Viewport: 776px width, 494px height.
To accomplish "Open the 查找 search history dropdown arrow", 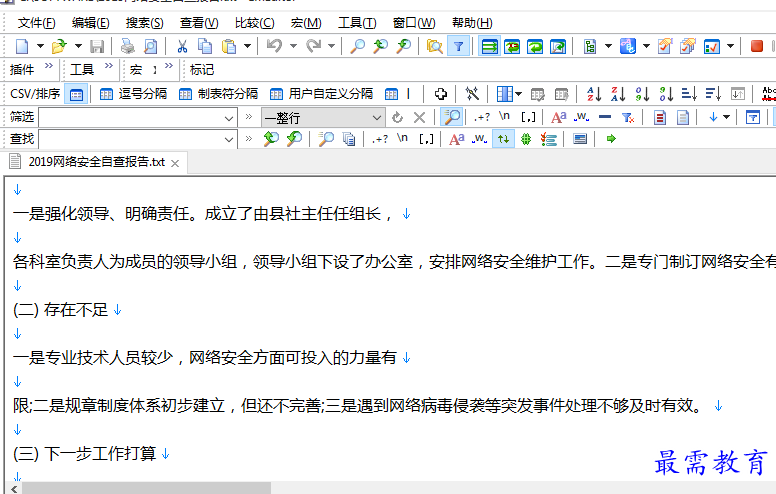I will pyautogui.click(x=229, y=139).
